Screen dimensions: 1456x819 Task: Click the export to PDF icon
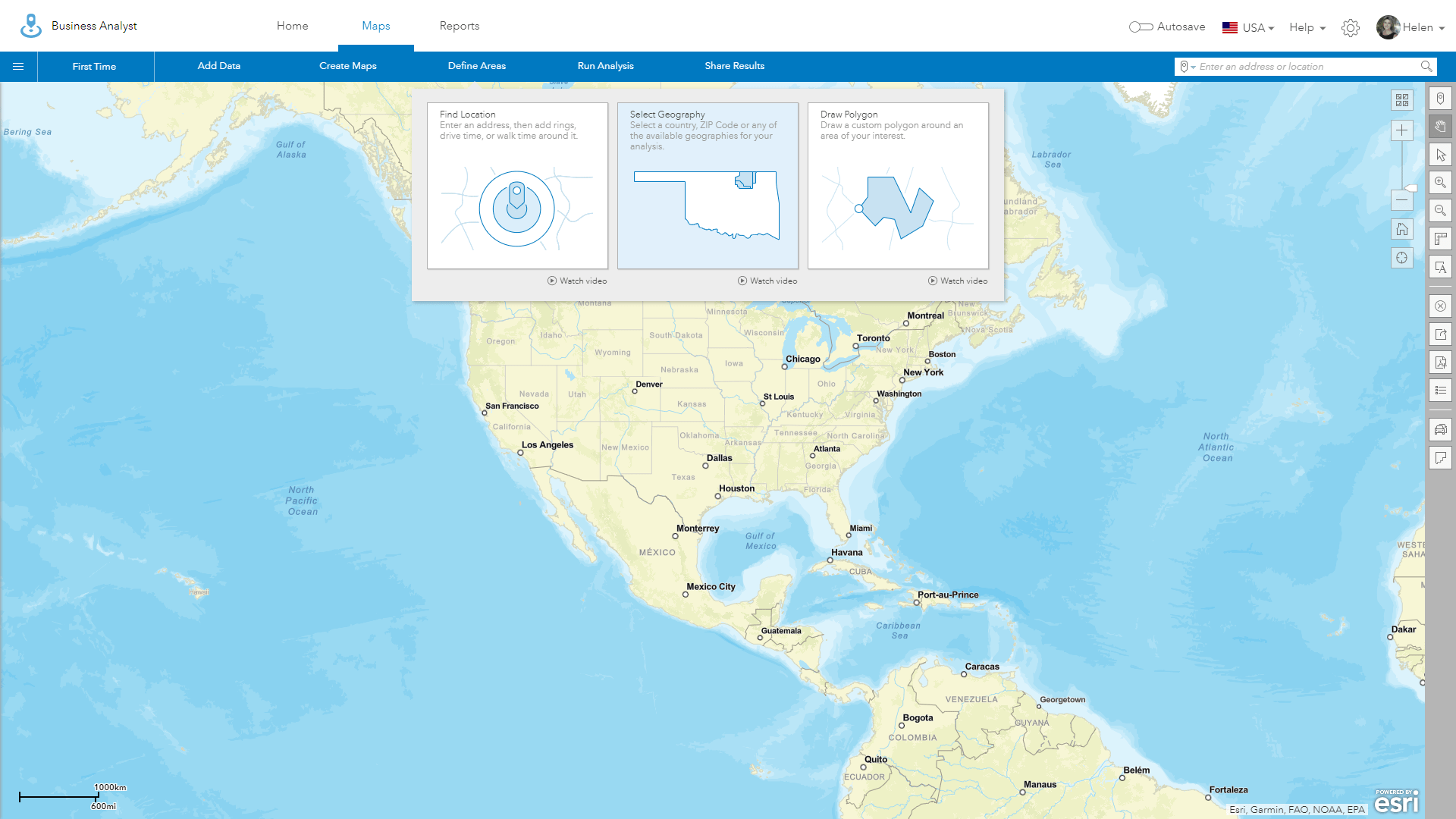[x=1440, y=362]
